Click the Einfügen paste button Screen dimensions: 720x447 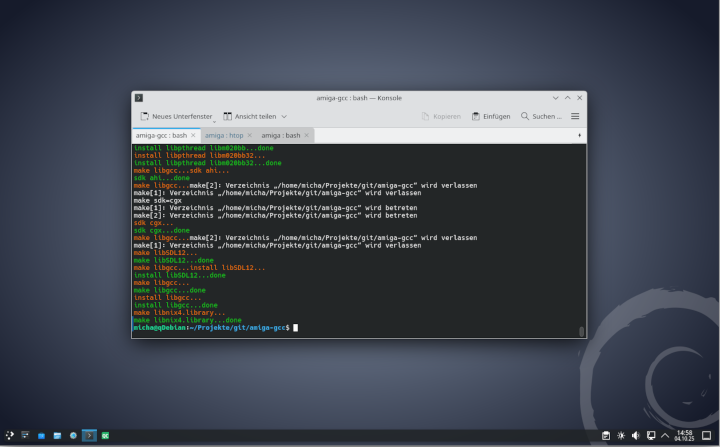pos(491,116)
